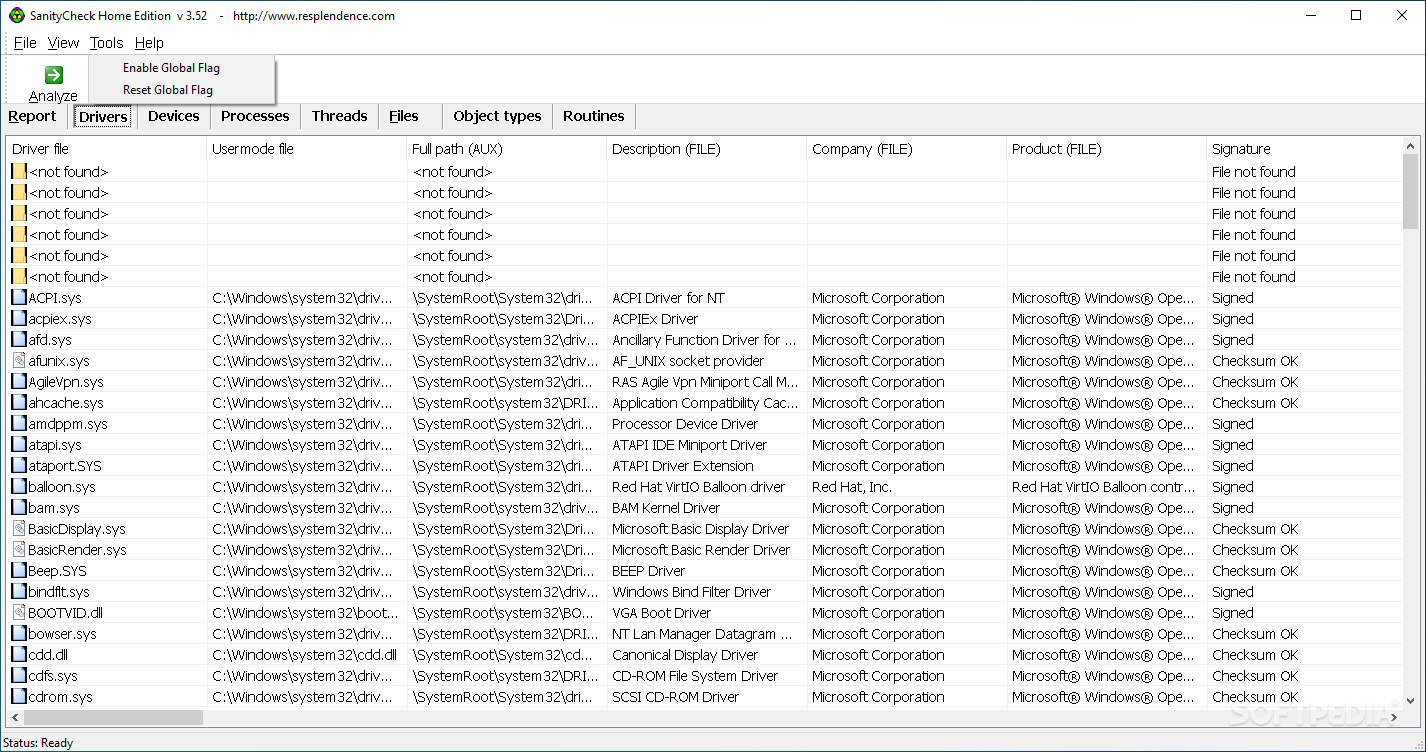The image size is (1426, 752).
Task: Switch to the Report tab
Action: click(32, 116)
